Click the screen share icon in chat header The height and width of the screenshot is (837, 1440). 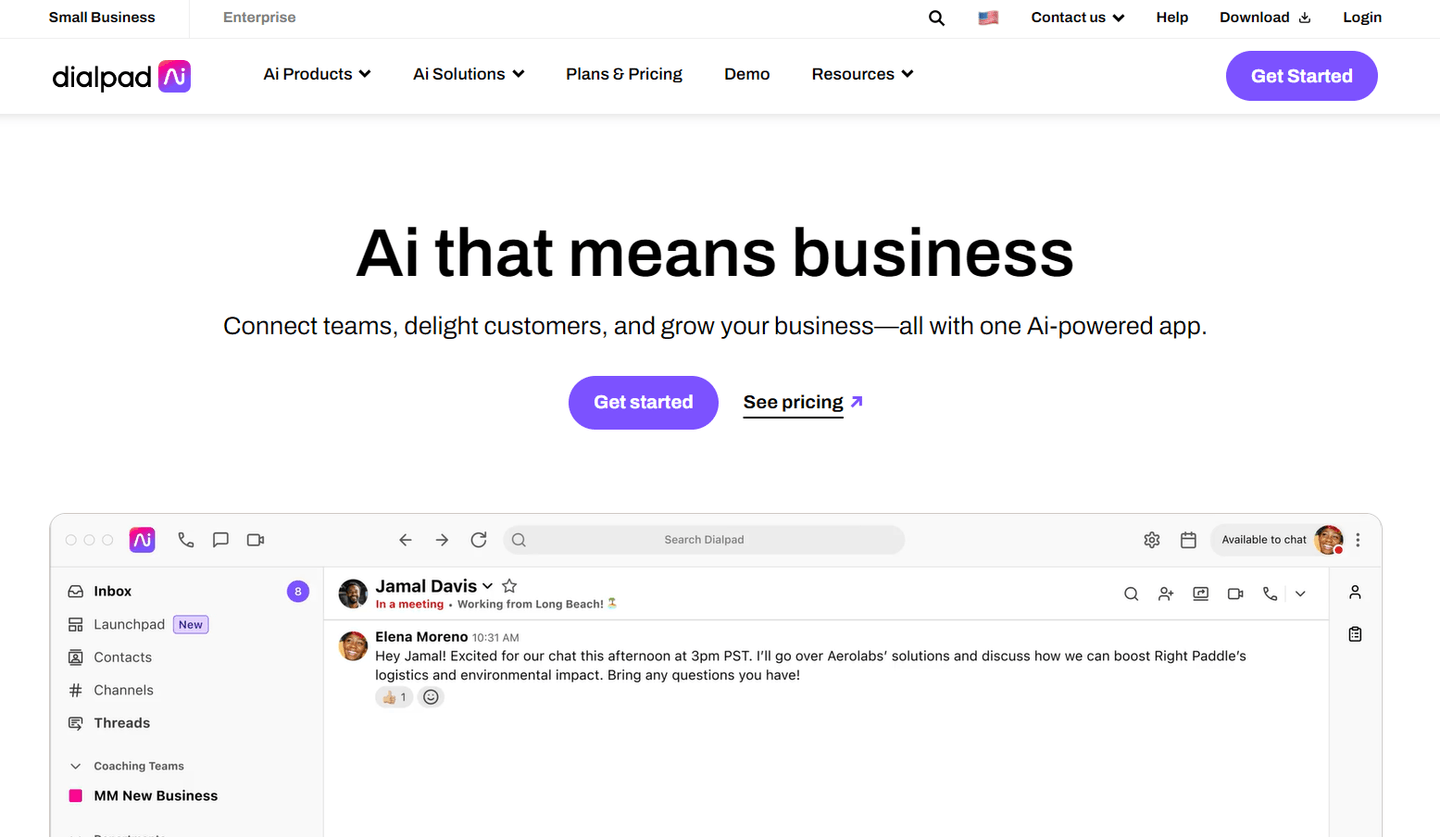(1201, 594)
